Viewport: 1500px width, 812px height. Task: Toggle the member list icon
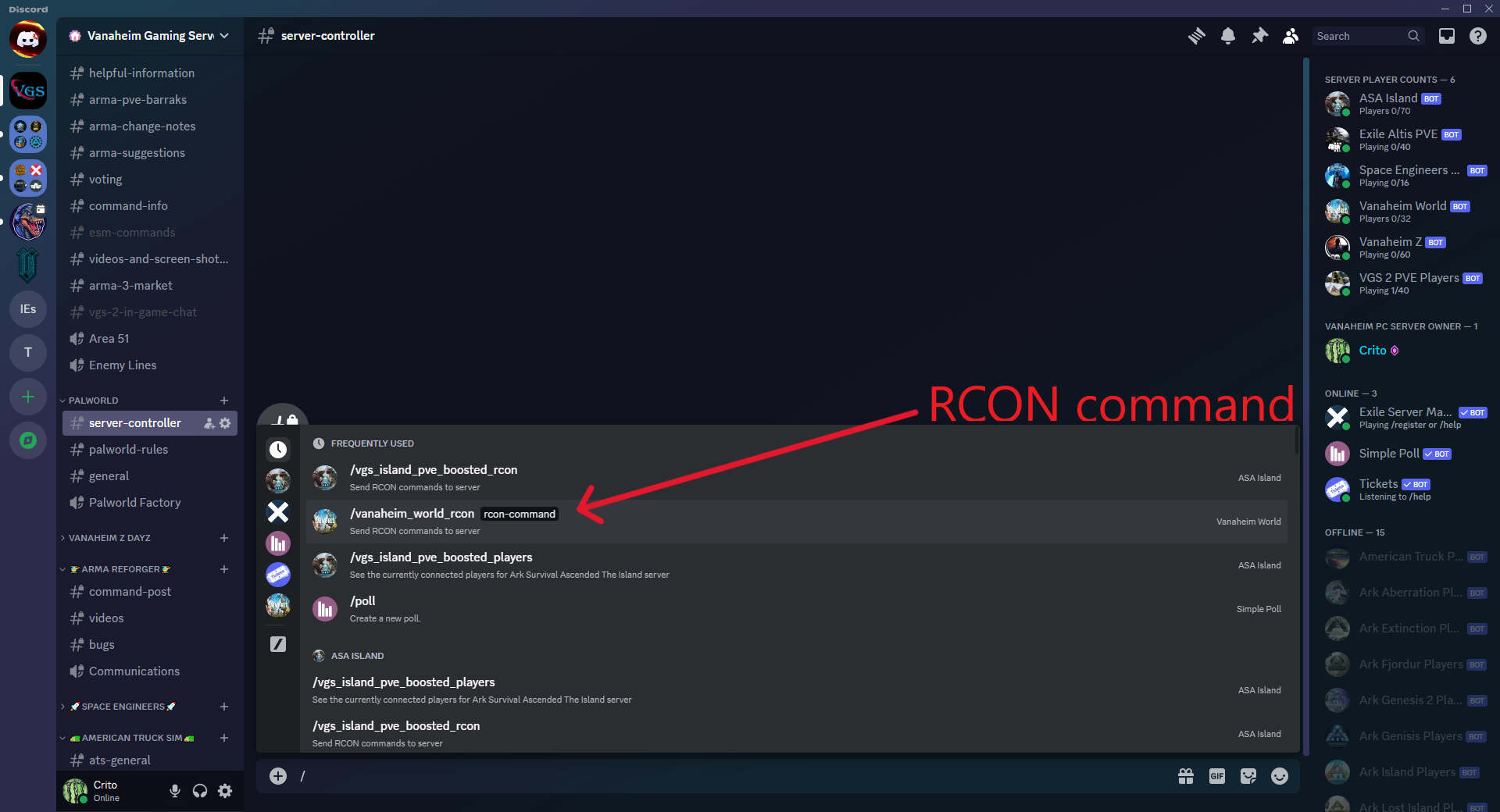click(x=1291, y=36)
